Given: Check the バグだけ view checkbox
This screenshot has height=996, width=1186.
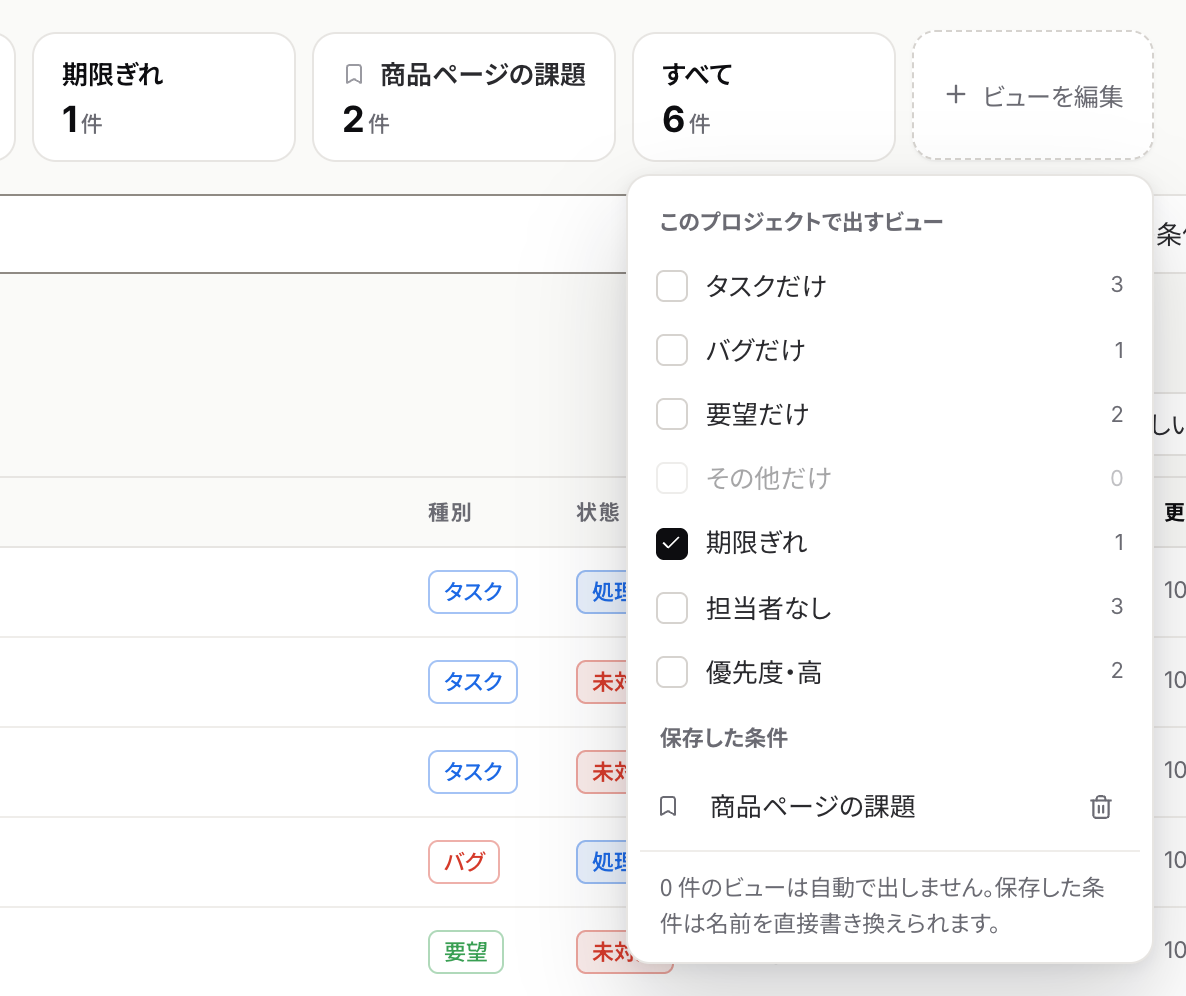Looking at the screenshot, I should pyautogui.click(x=672, y=350).
